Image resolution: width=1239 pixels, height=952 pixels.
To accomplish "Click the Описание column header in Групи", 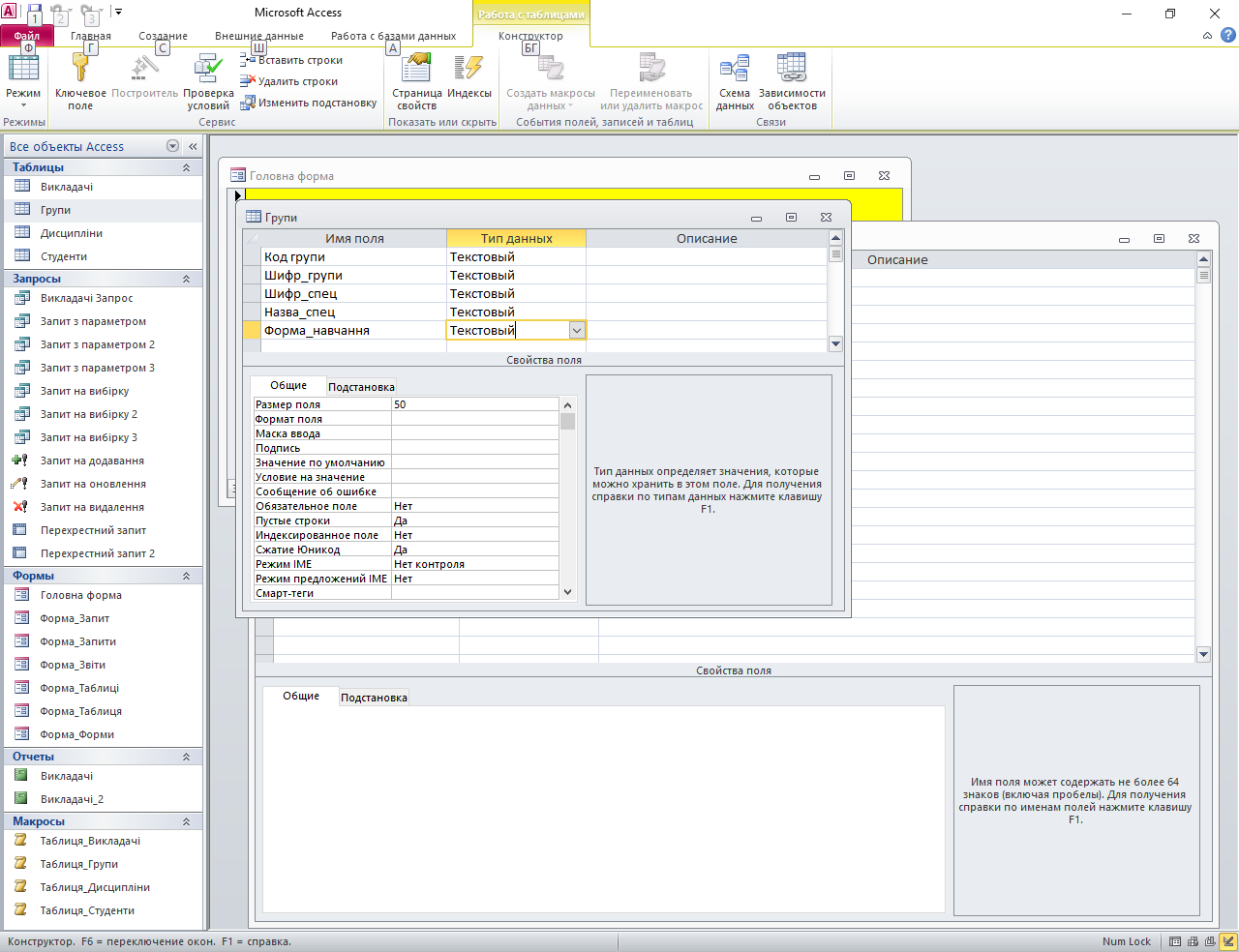I will (707, 239).
